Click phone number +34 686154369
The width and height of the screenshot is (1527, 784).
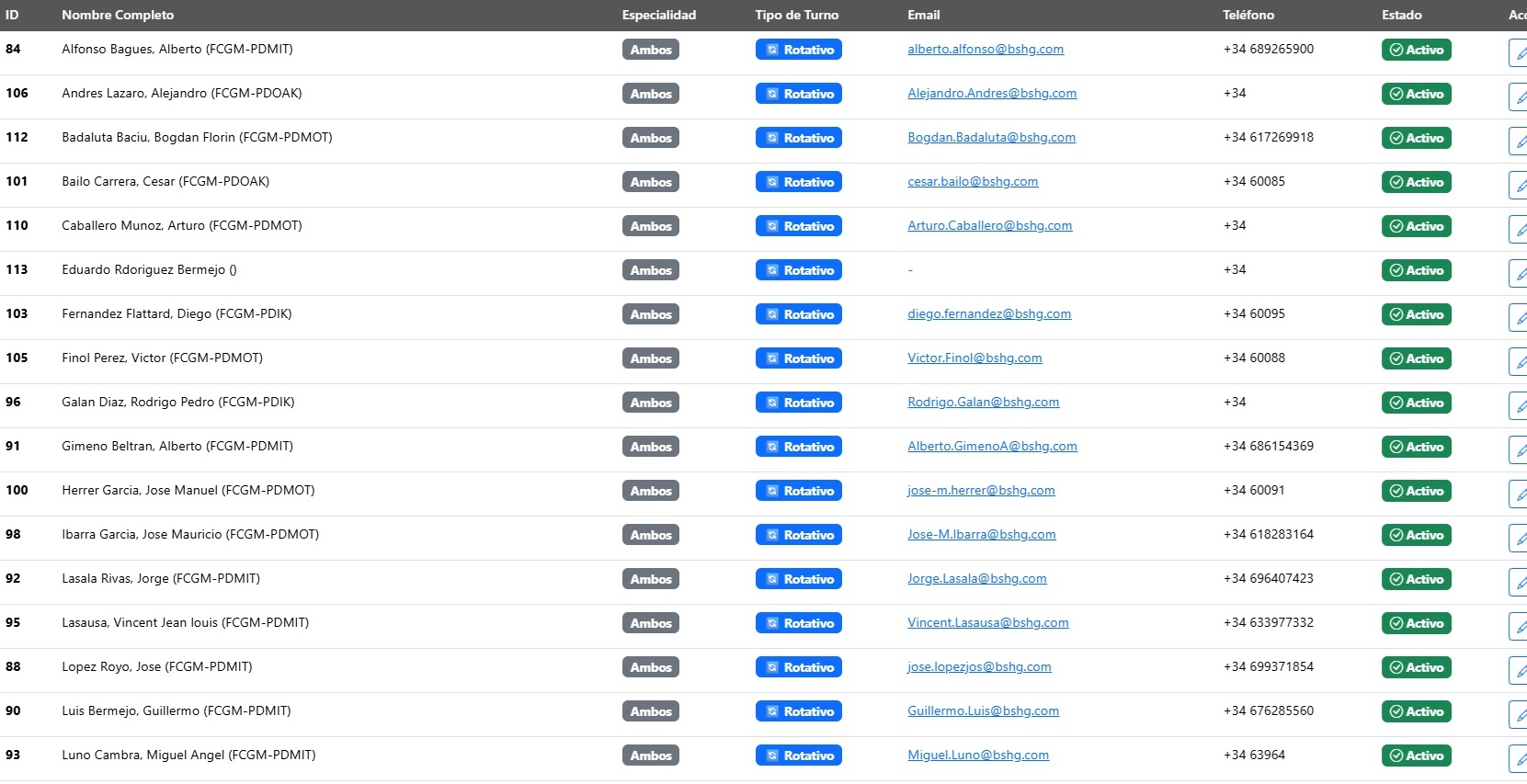tap(1269, 447)
